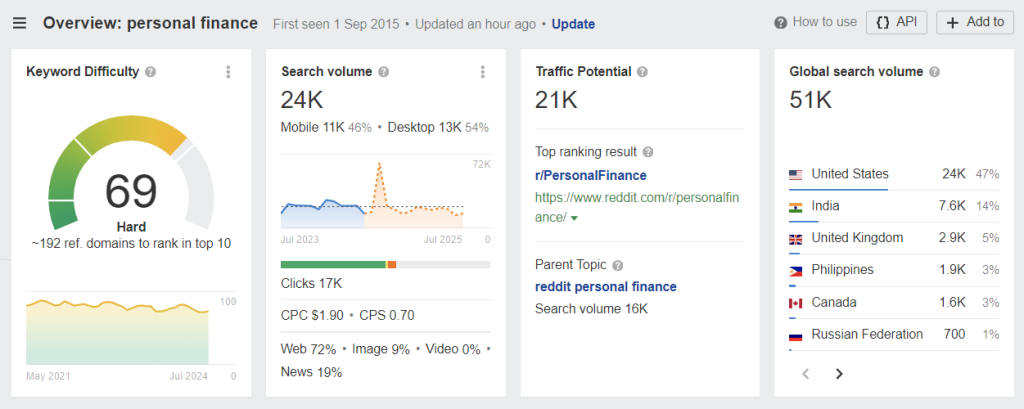Open the Keyword Difficulty card options menu
The image size is (1024, 409).
228,72
